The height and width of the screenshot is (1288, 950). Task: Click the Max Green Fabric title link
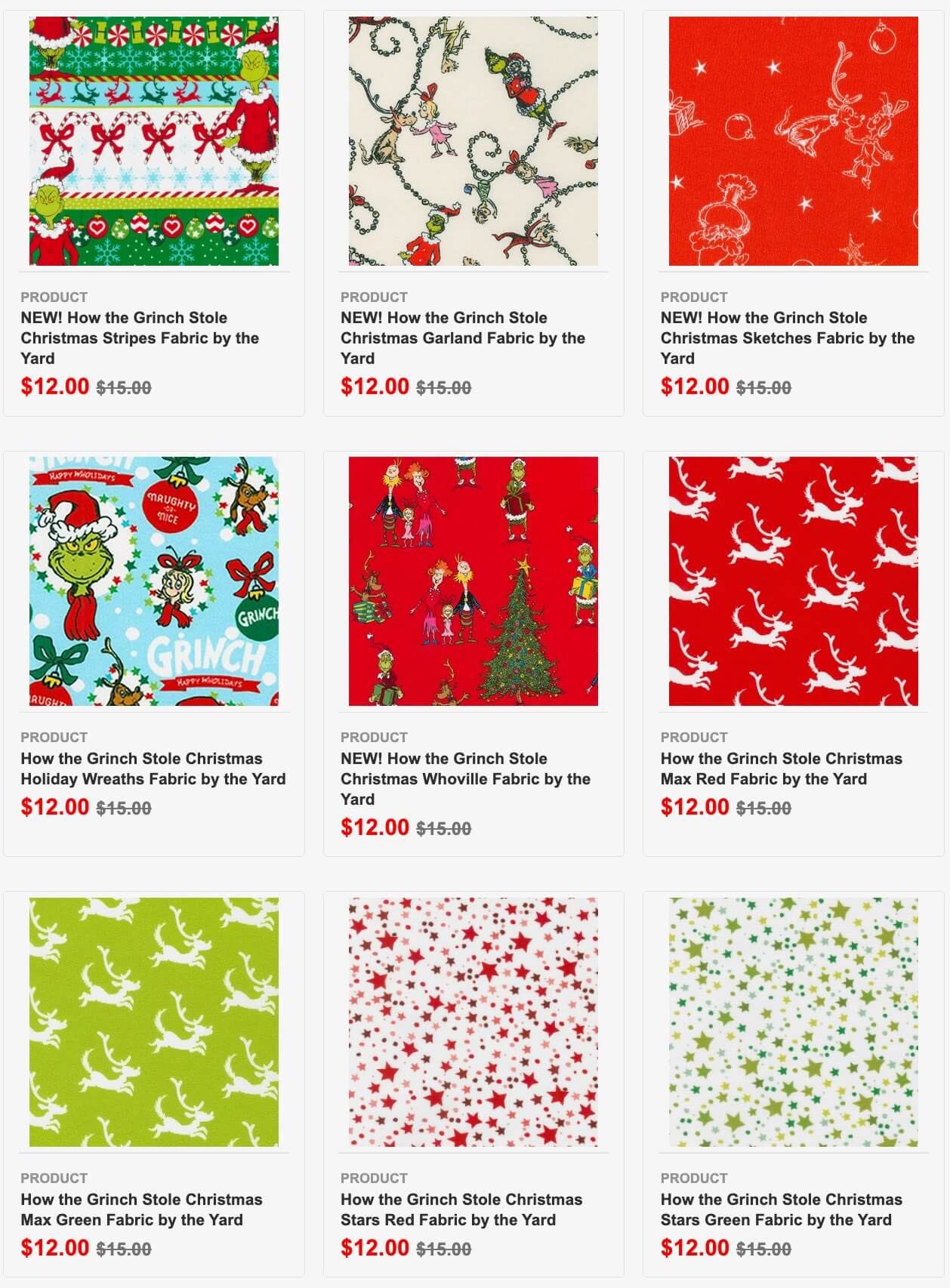pos(142,1209)
